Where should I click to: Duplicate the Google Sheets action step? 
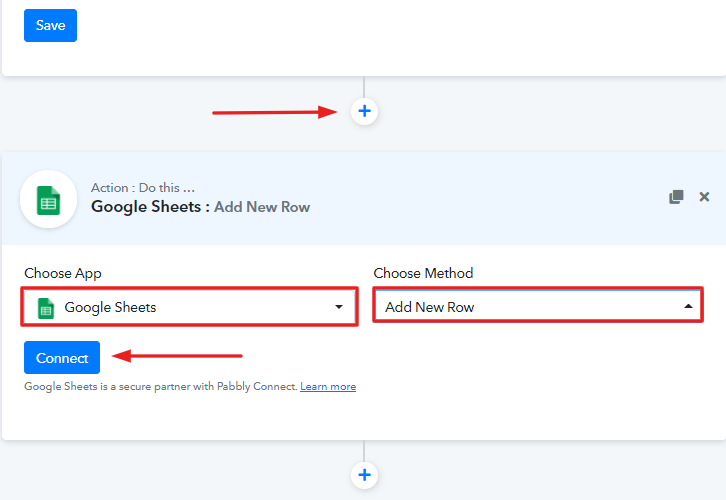(x=676, y=197)
